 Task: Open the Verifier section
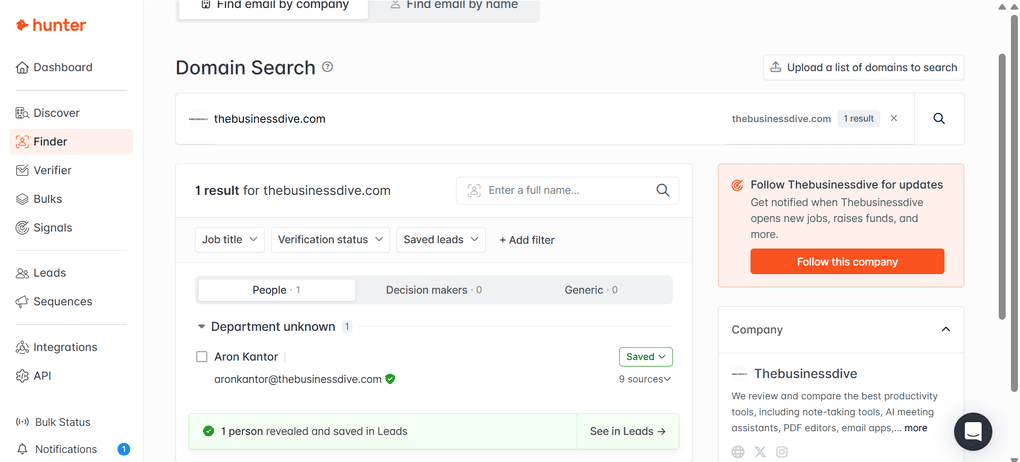(44, 170)
